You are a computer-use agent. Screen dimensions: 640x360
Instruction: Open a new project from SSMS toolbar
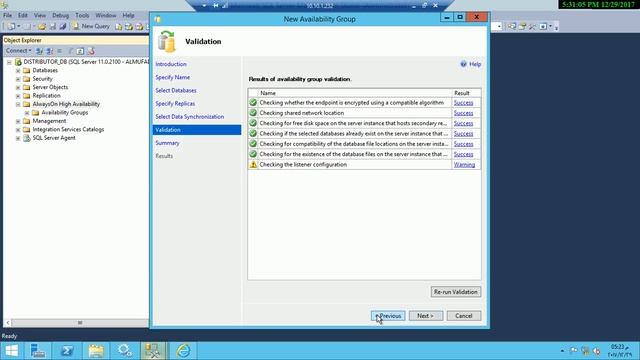pos(11,26)
